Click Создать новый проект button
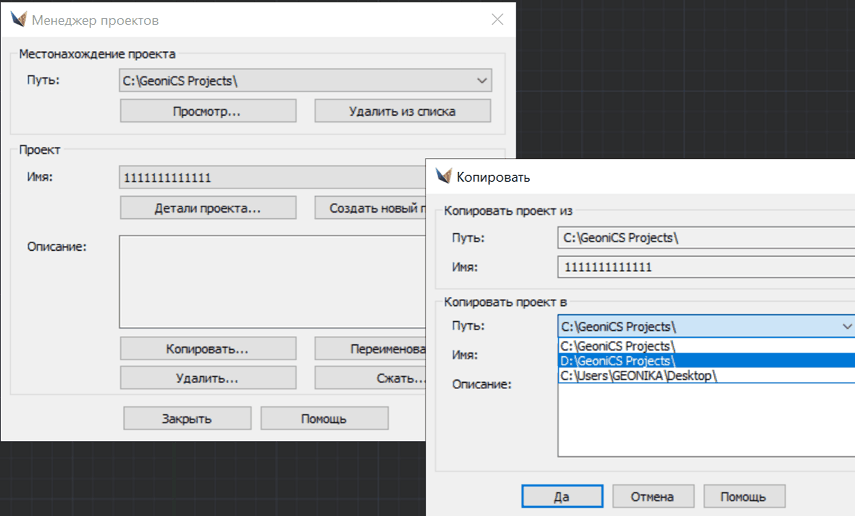855x516 pixels. (x=370, y=208)
